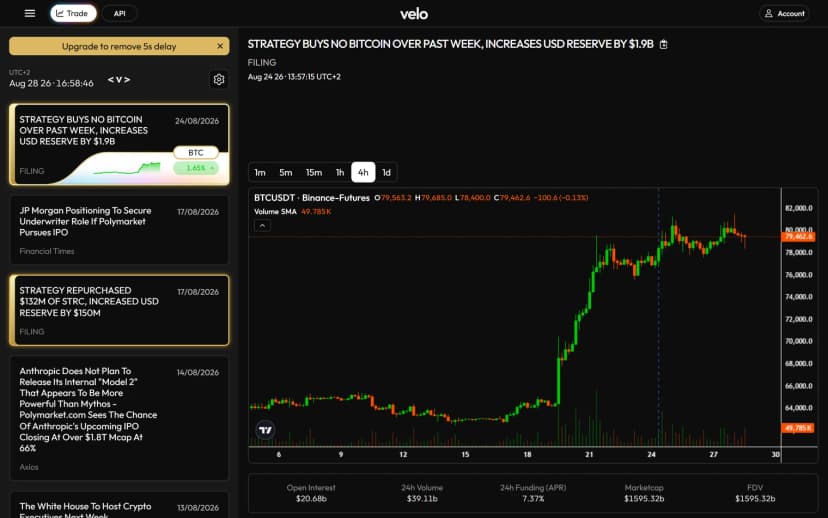Screen dimensions: 828x518
Task: Open JP Morgan Polymarket underwriter news
Action: [x=119, y=230]
